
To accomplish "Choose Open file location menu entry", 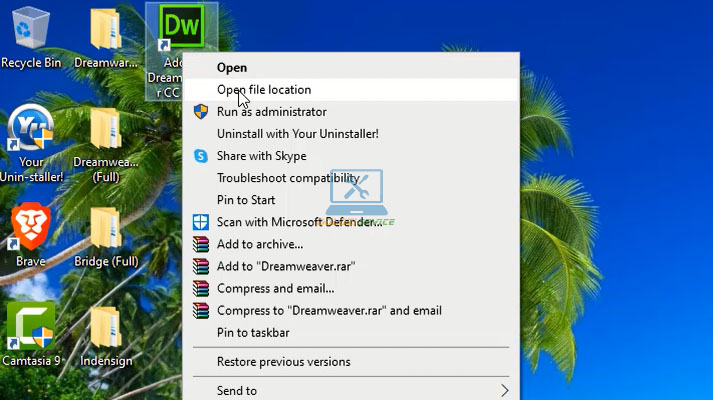I will click(x=264, y=90).
